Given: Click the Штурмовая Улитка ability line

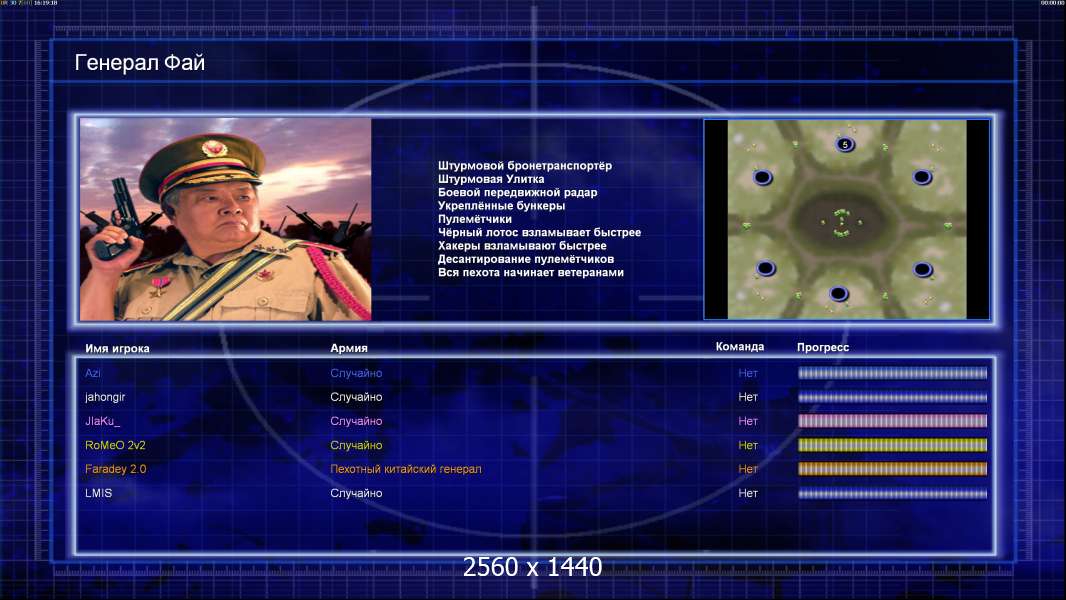Looking at the screenshot, I should point(491,179).
